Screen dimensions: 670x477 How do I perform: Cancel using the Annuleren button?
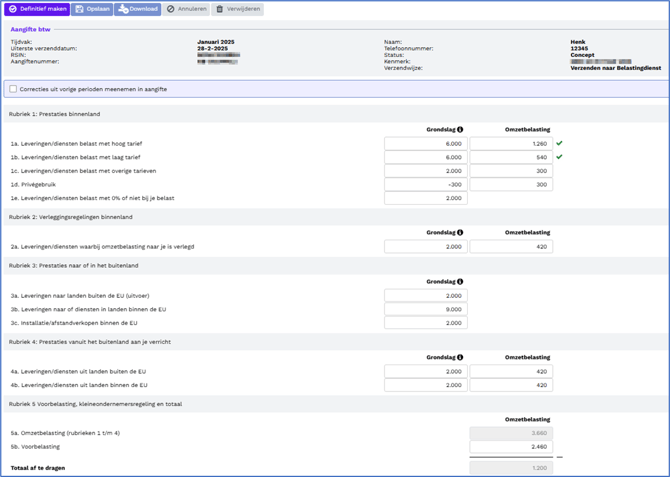[x=186, y=9]
